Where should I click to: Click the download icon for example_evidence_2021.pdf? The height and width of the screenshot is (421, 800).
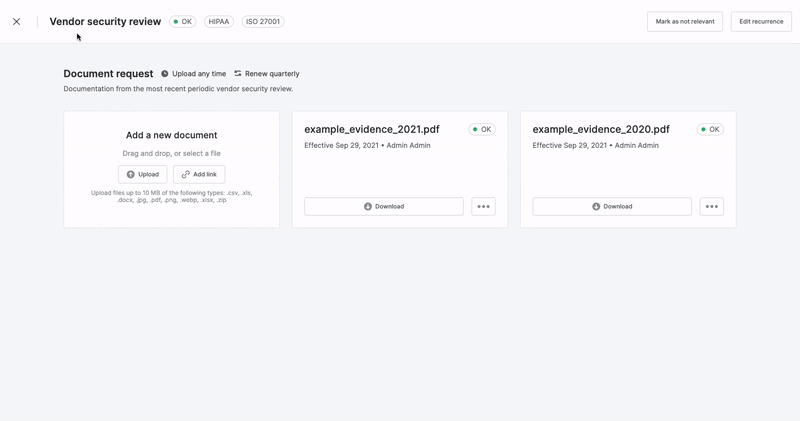368,207
